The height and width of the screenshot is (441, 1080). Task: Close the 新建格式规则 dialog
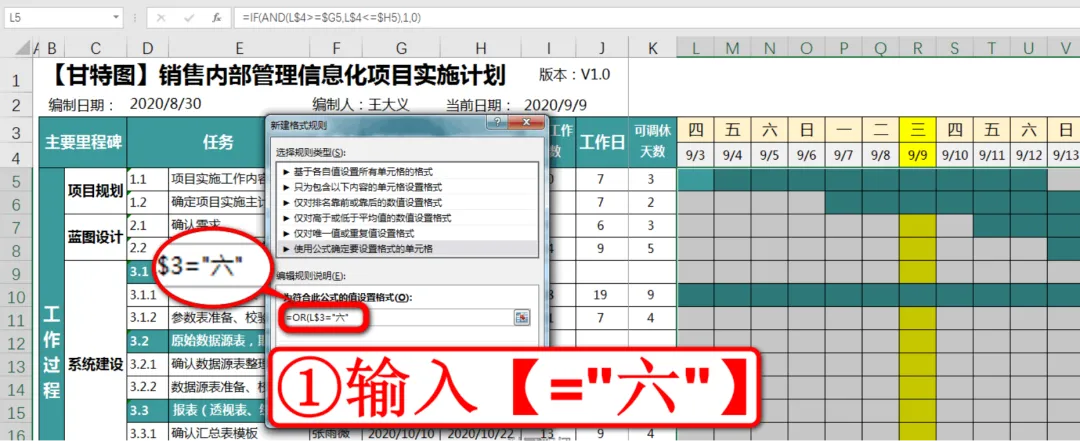tap(525, 123)
